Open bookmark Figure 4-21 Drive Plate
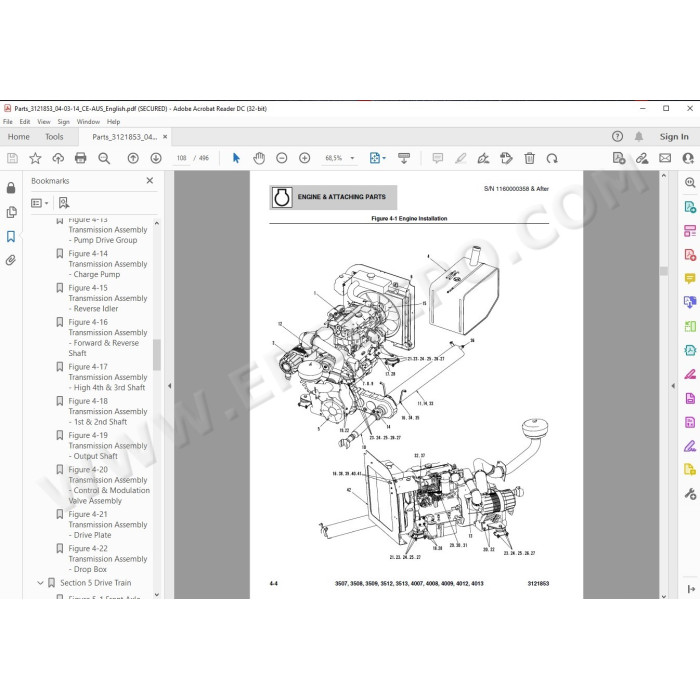This screenshot has width=700, height=700. point(108,525)
